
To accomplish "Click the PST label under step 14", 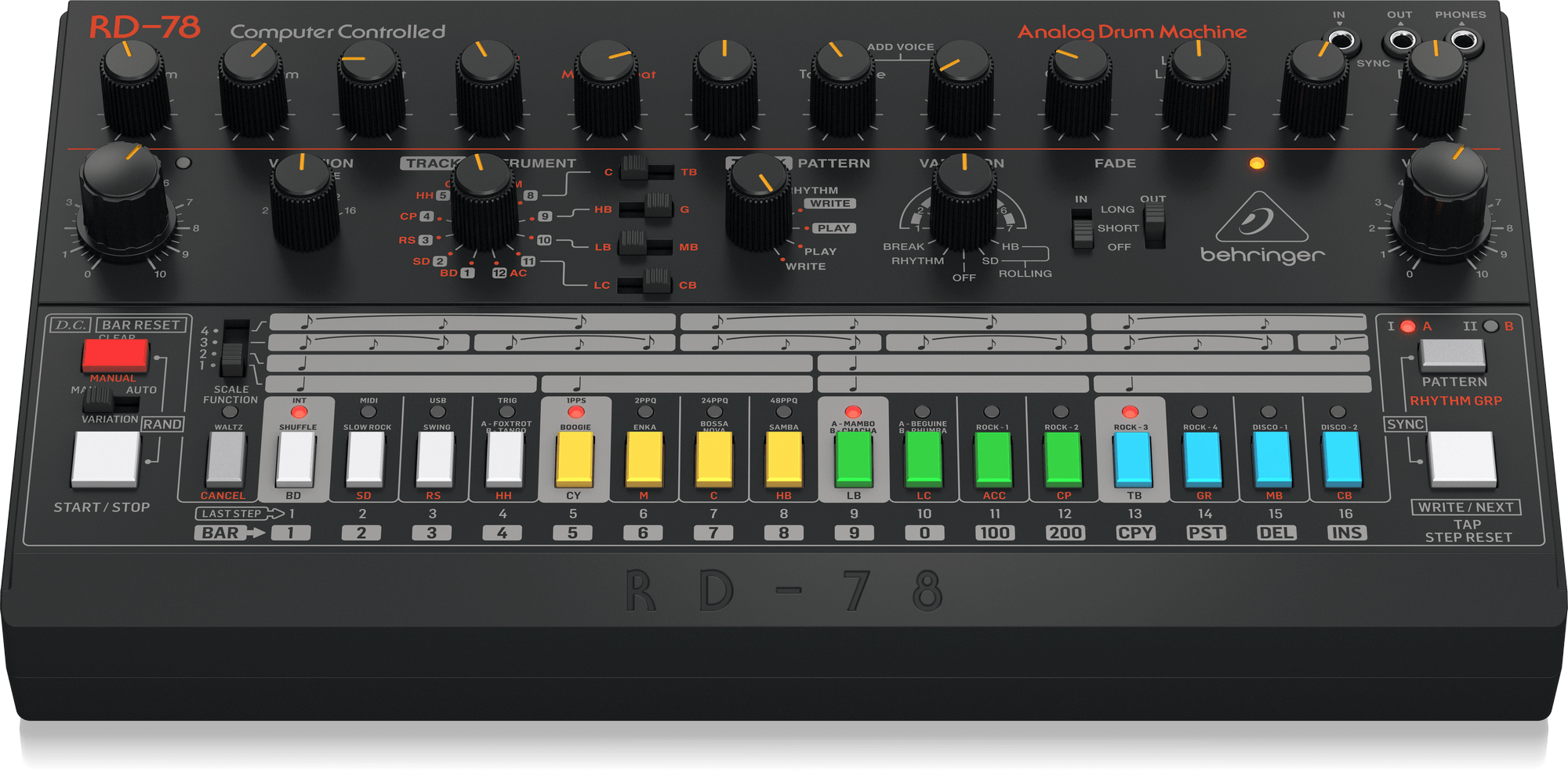I will (x=1206, y=533).
